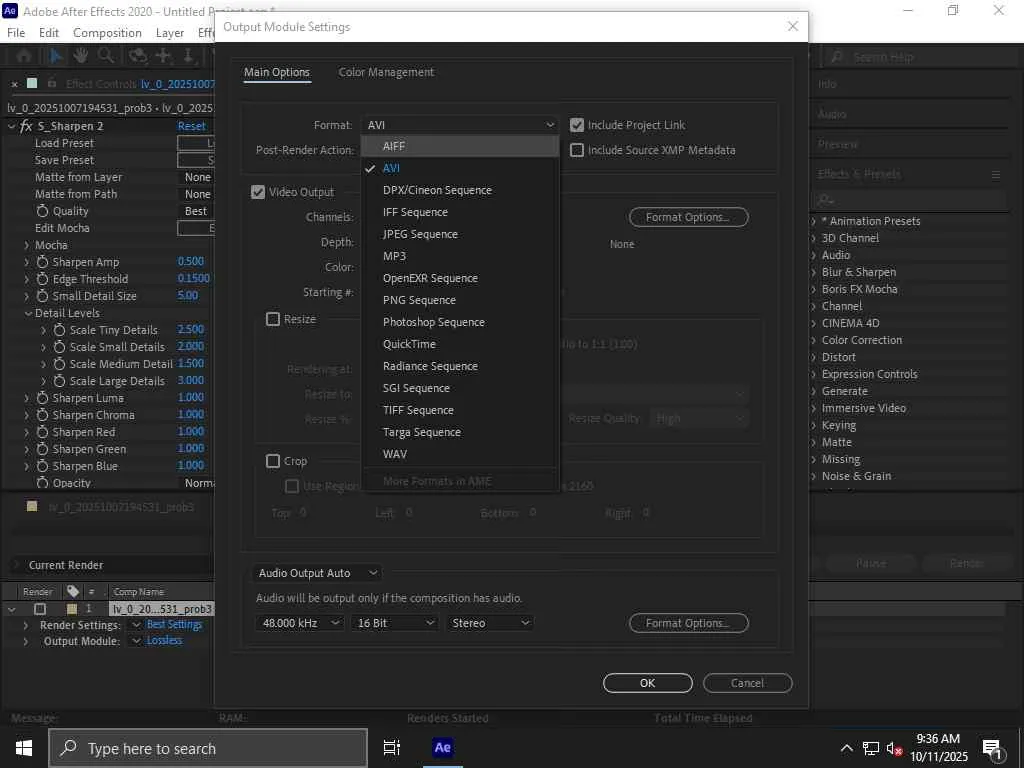Screen dimensions: 1024x768
Task: Pick JPEG Sequence format
Action: [460, 234]
